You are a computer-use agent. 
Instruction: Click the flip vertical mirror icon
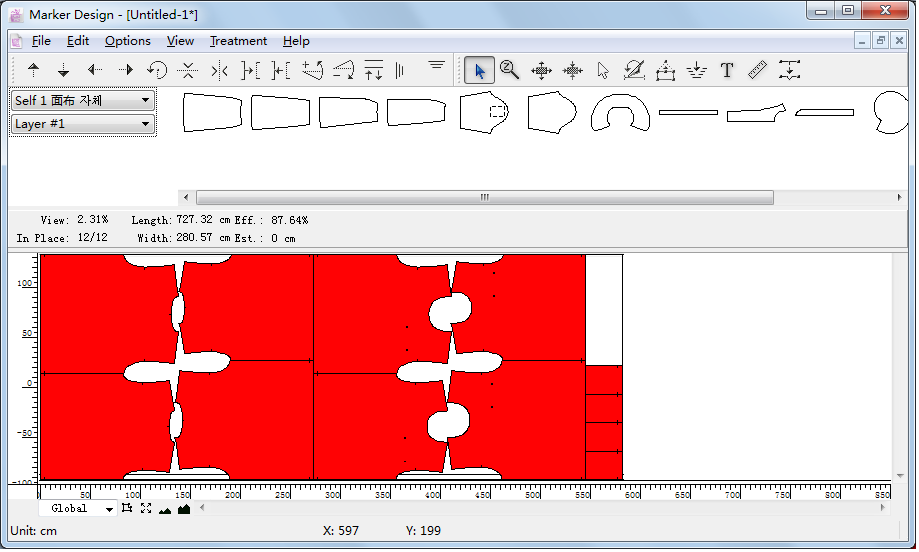[187, 70]
